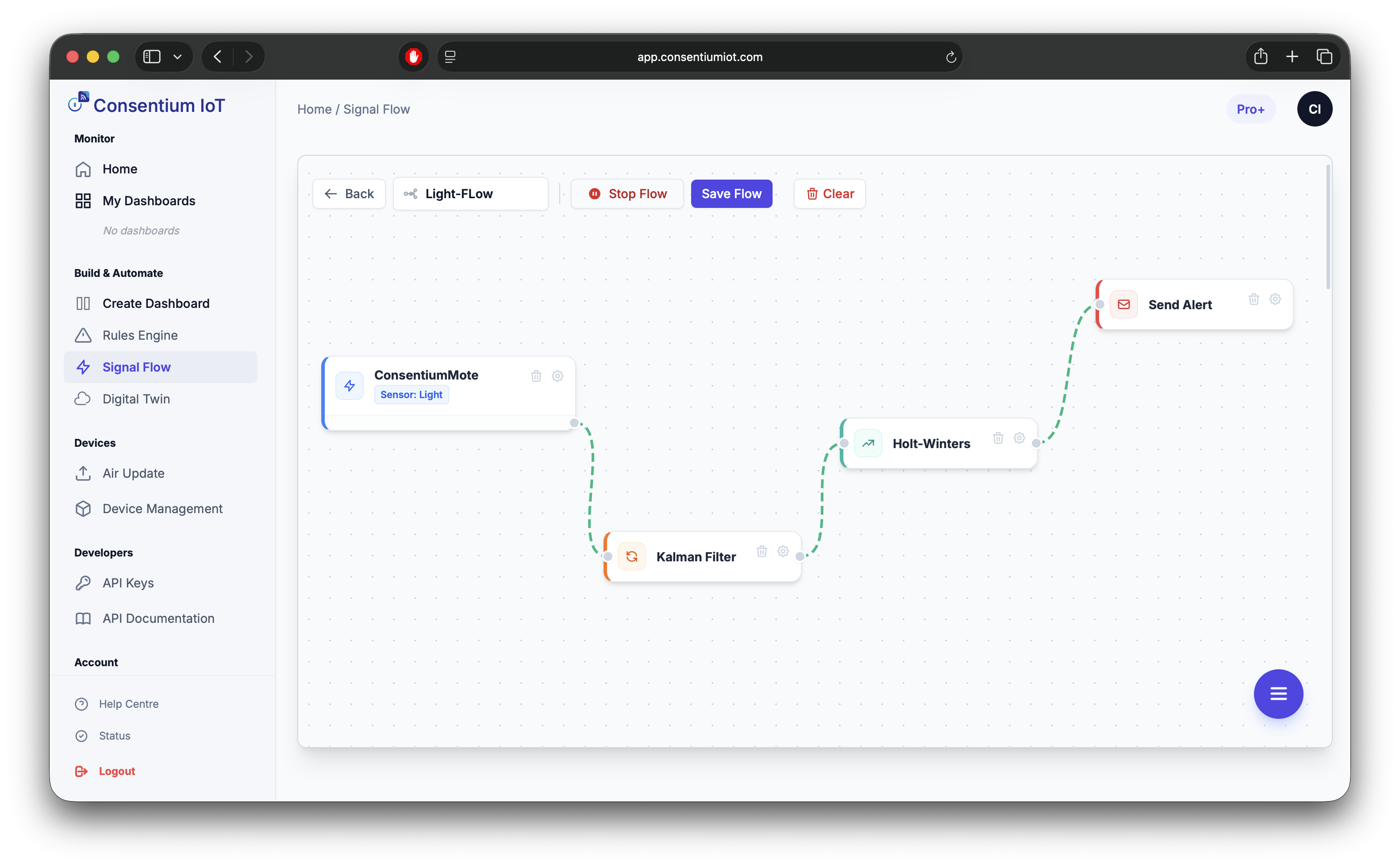Select Signal Flow in the sidebar
The width and height of the screenshot is (1400, 867).
pyautogui.click(x=161, y=367)
